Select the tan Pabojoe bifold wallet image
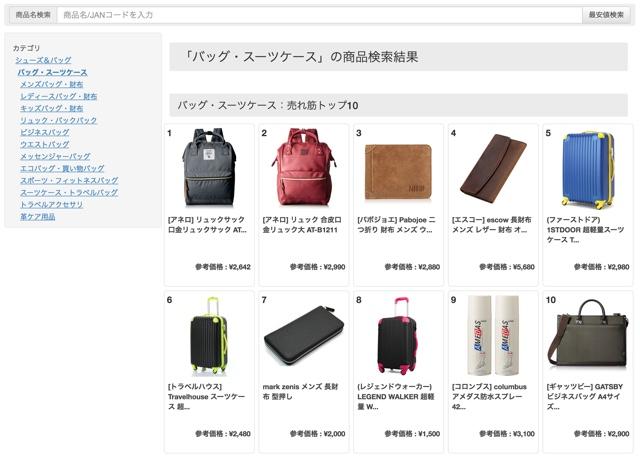Screen dimensions: 640x460 click(398, 172)
